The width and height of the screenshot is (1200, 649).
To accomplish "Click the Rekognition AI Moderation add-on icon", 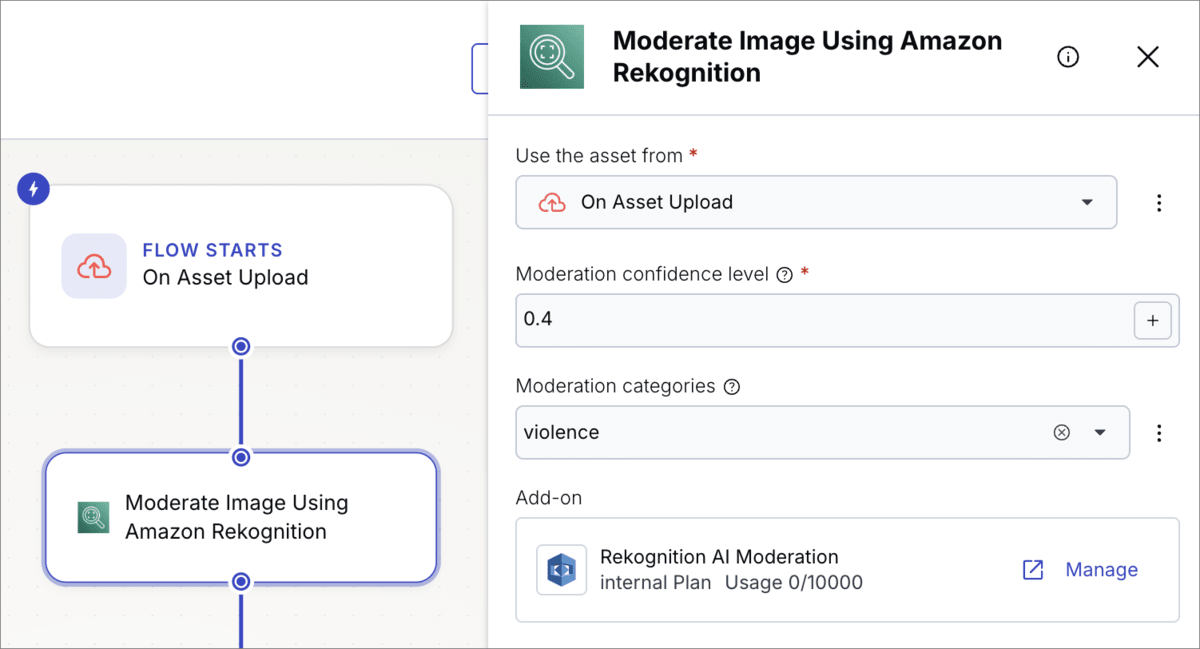I will pyautogui.click(x=561, y=570).
